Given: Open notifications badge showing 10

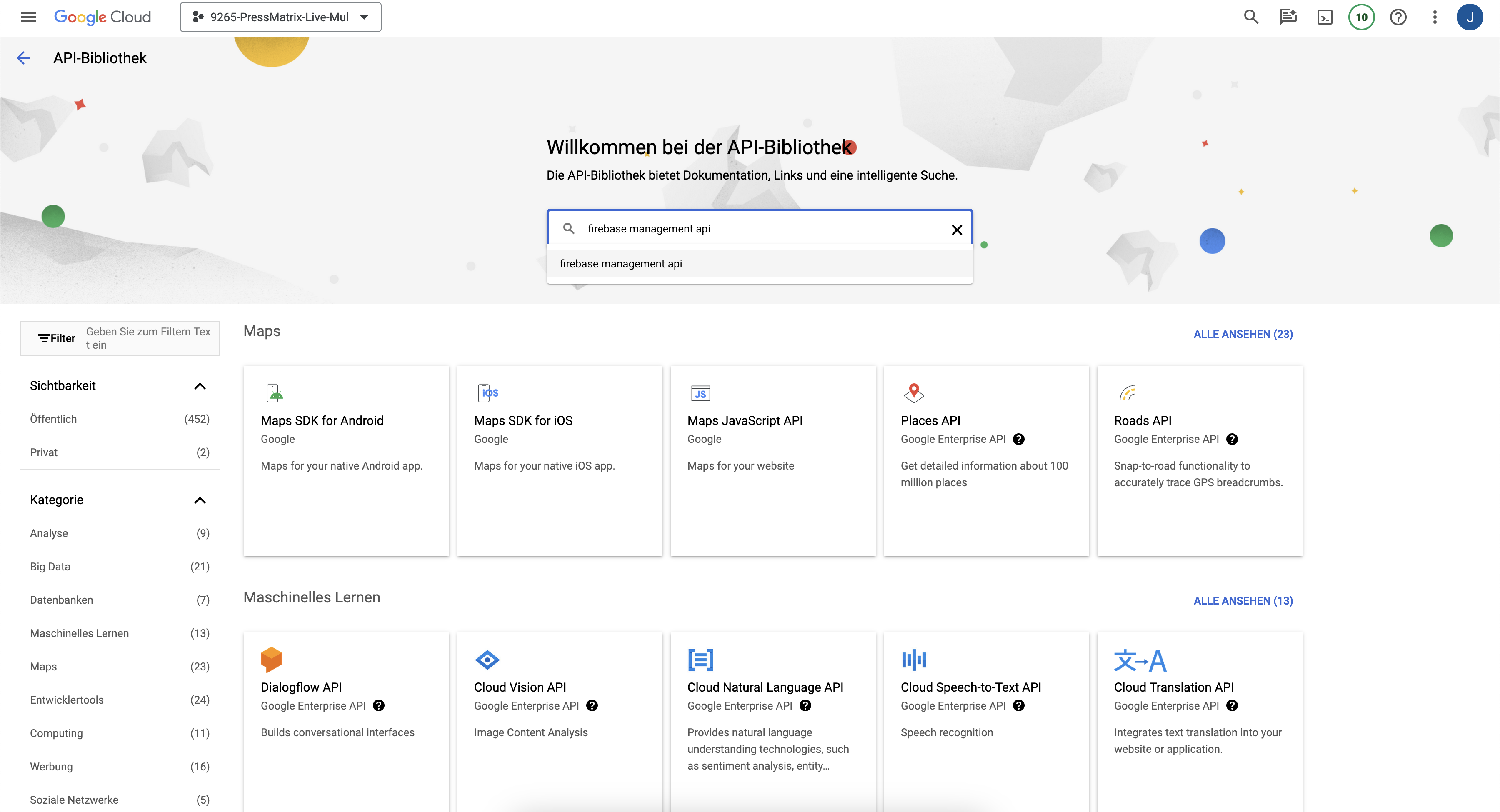Looking at the screenshot, I should (1361, 17).
